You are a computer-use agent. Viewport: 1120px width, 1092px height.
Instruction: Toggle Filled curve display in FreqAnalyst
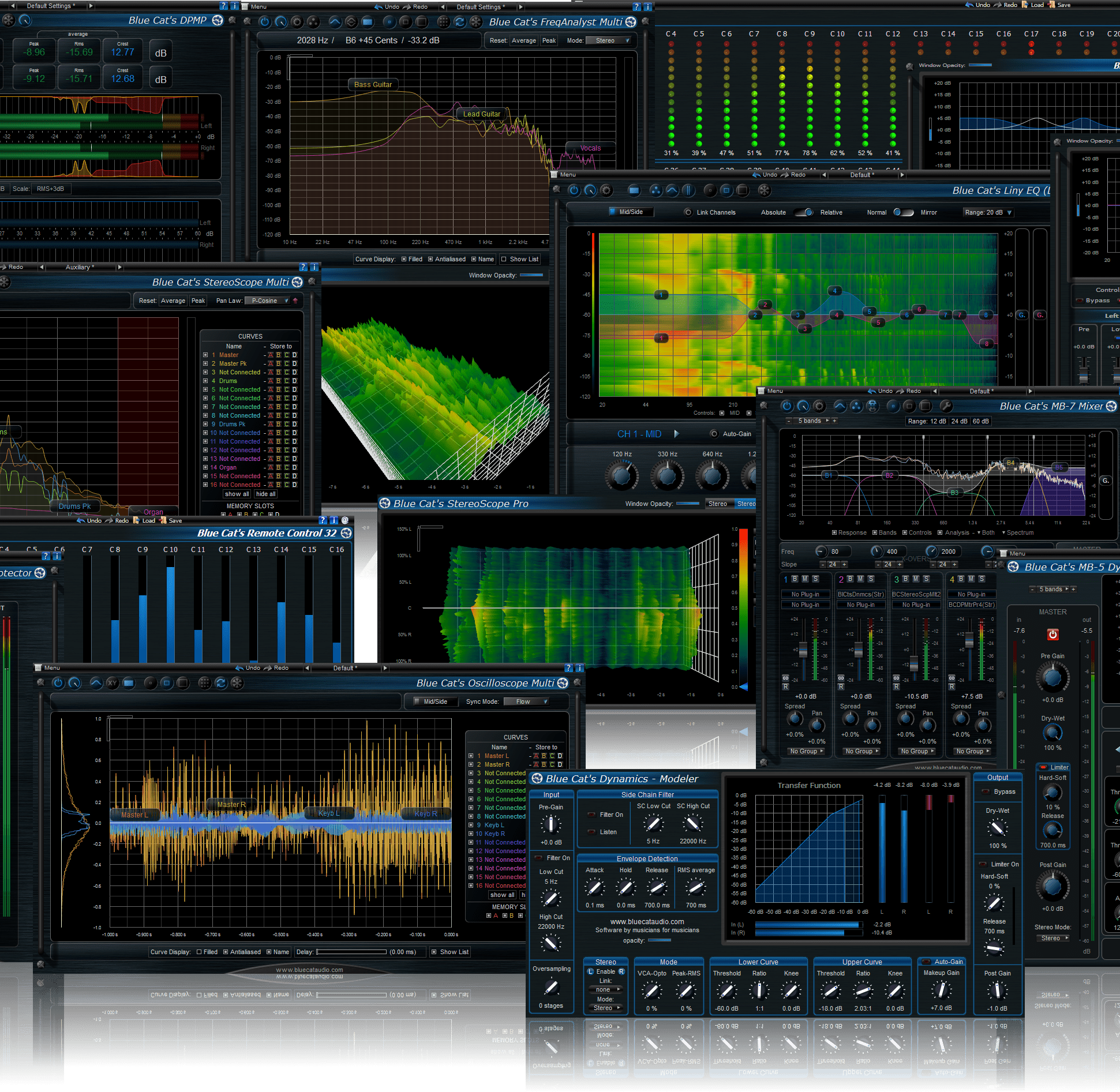(x=412, y=259)
